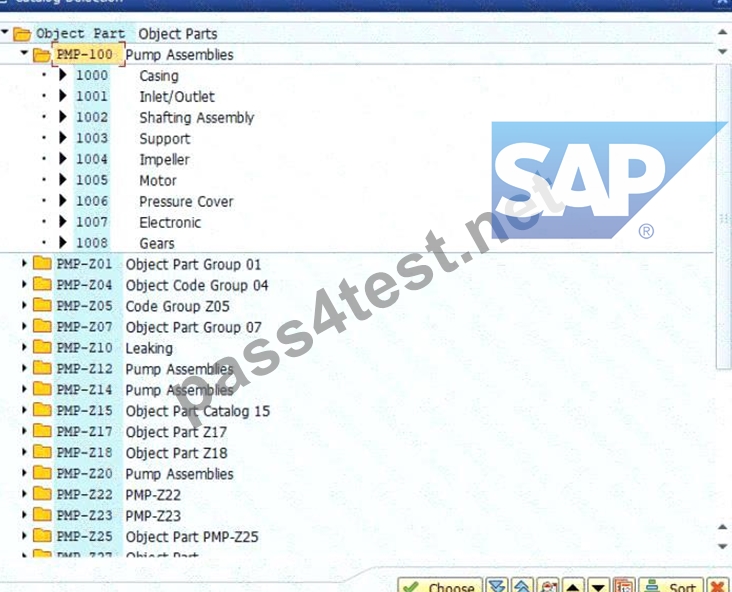Expand the PMP-Z04 folder arrow

(24, 284)
